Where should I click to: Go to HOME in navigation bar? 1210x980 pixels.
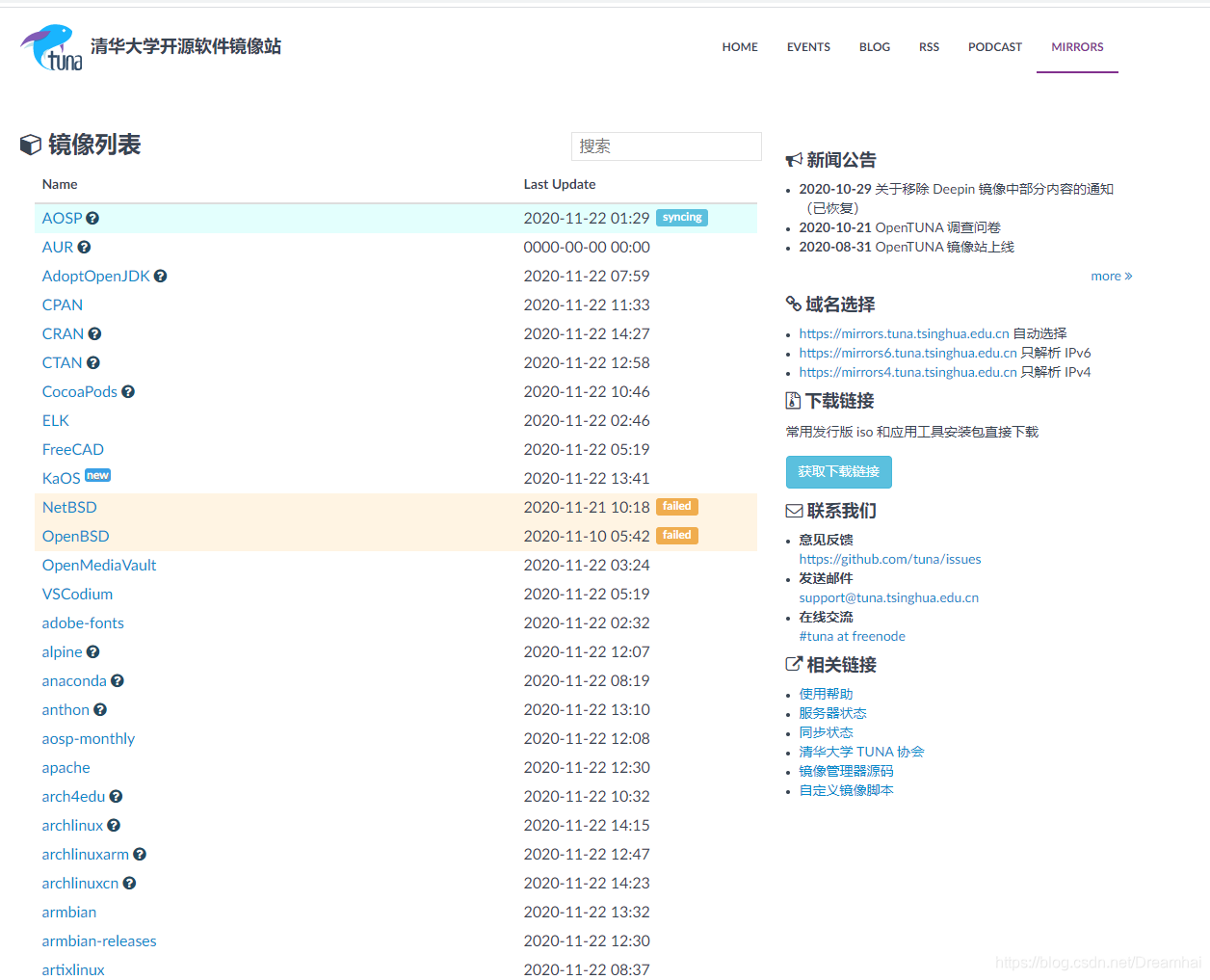click(x=740, y=47)
